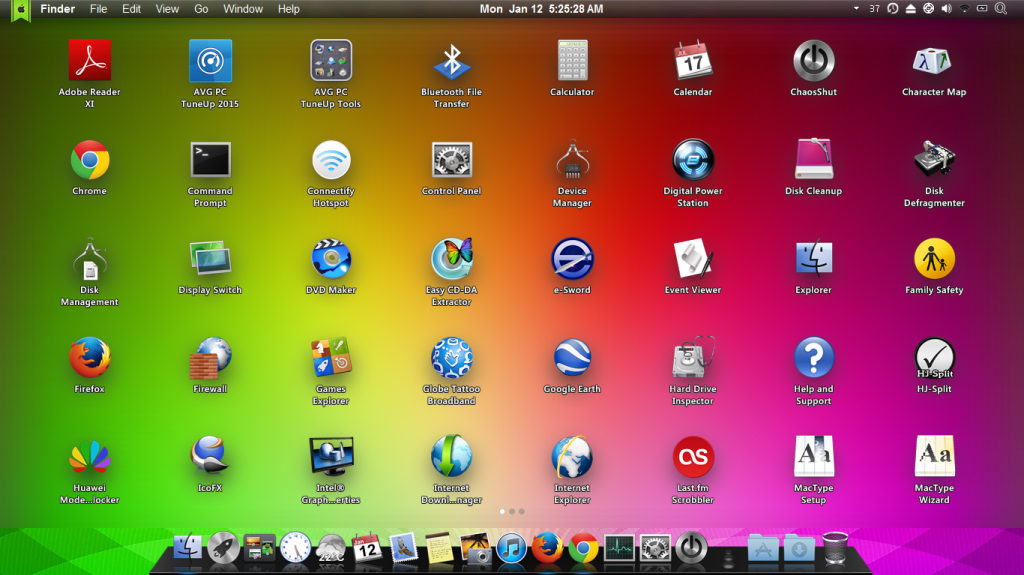Open Family Safety
The image size is (1024, 575).
934,259
